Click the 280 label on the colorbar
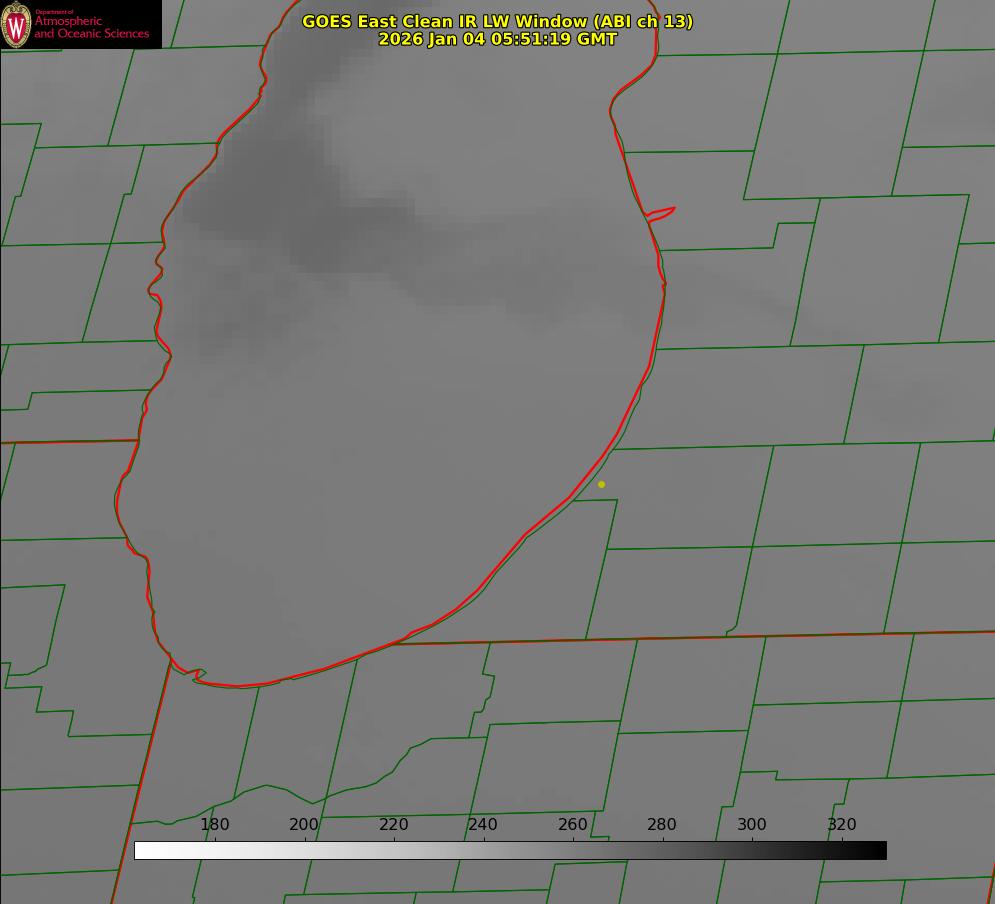 click(662, 825)
